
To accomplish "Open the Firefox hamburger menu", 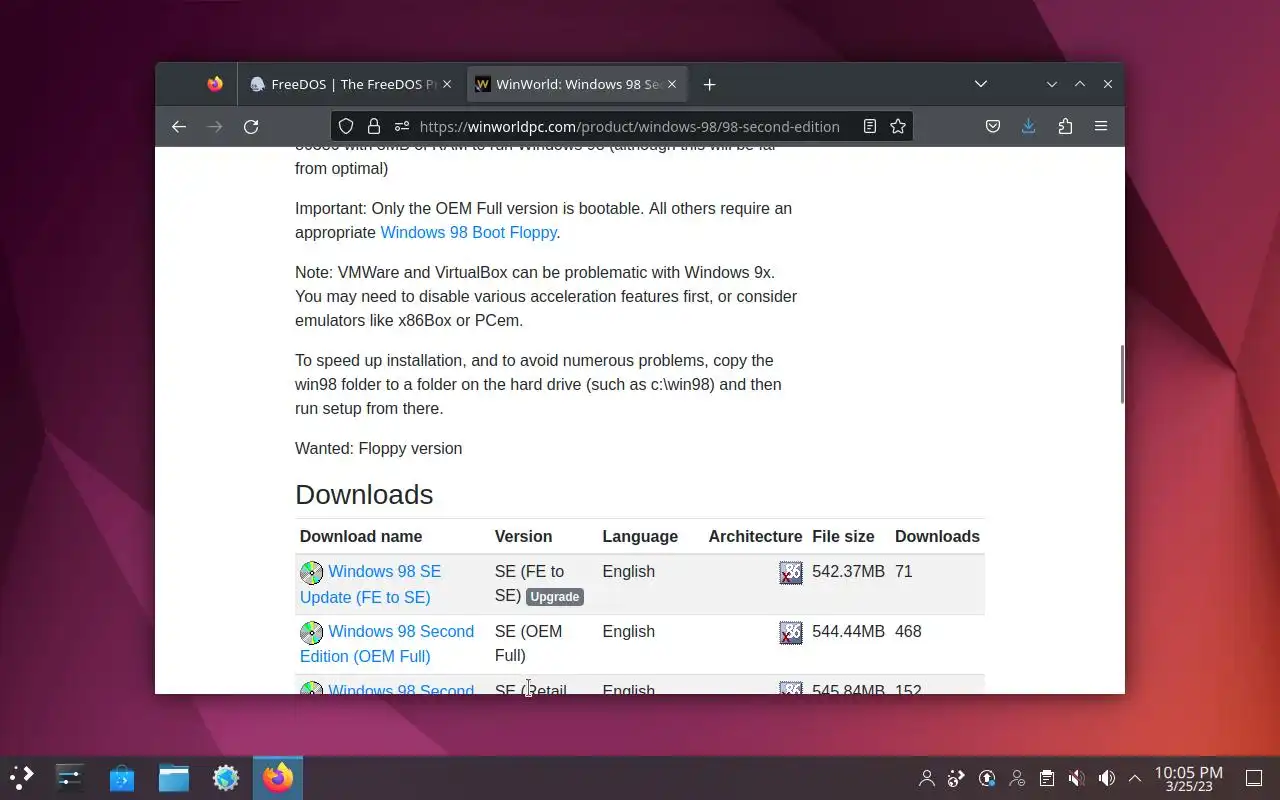I will click(1101, 126).
